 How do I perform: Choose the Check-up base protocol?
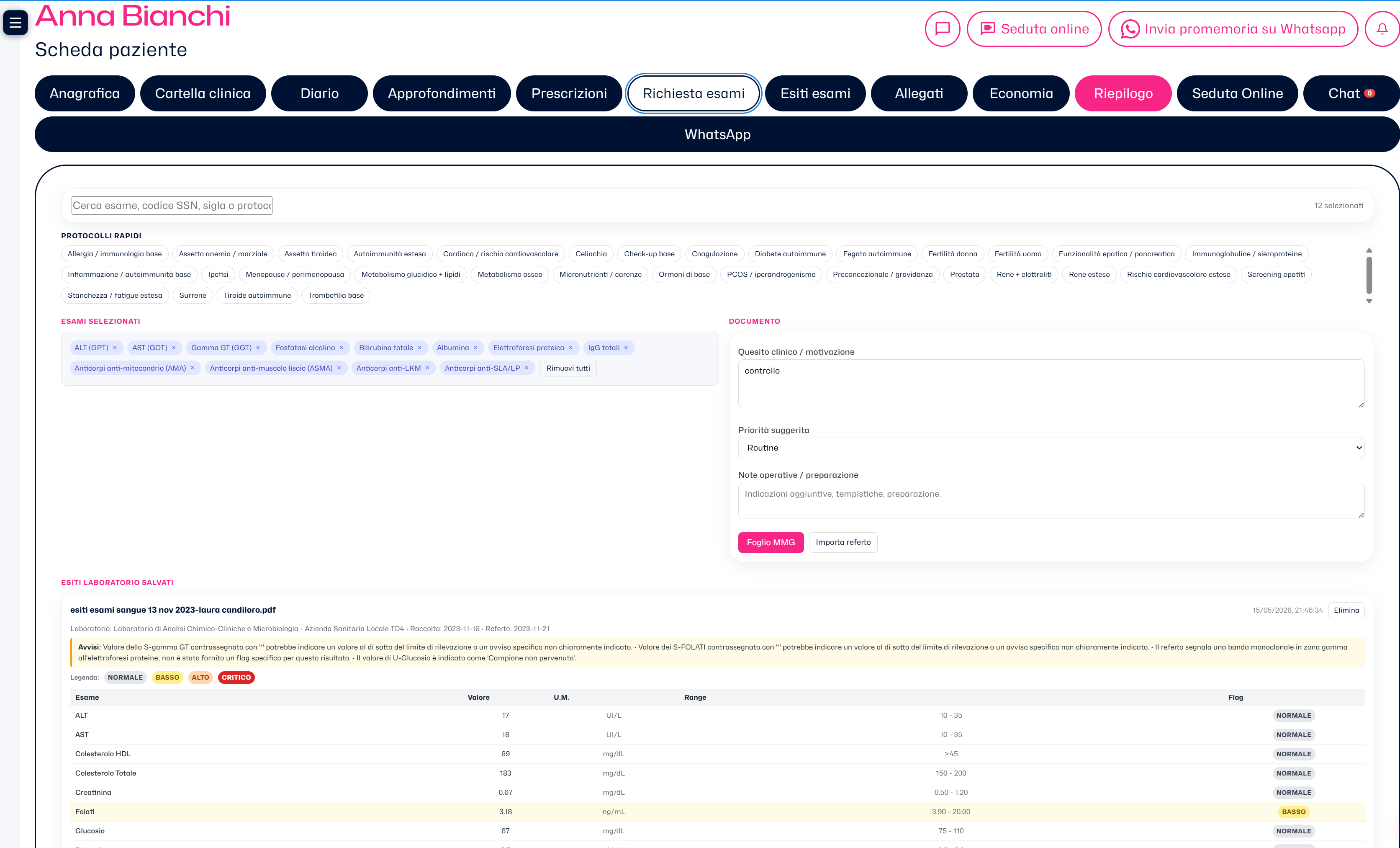point(650,254)
